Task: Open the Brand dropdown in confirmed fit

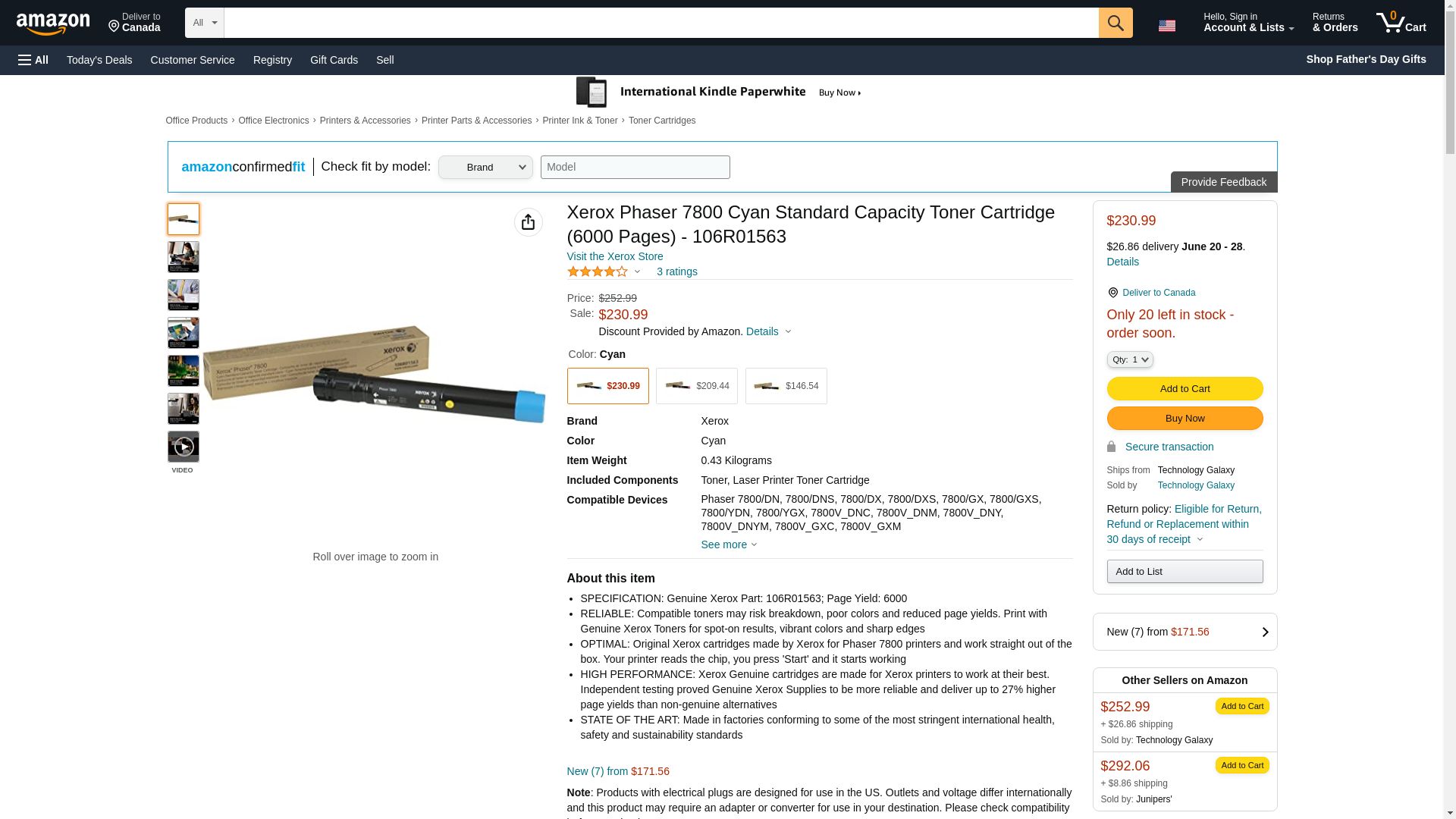Action: pyautogui.click(x=485, y=168)
